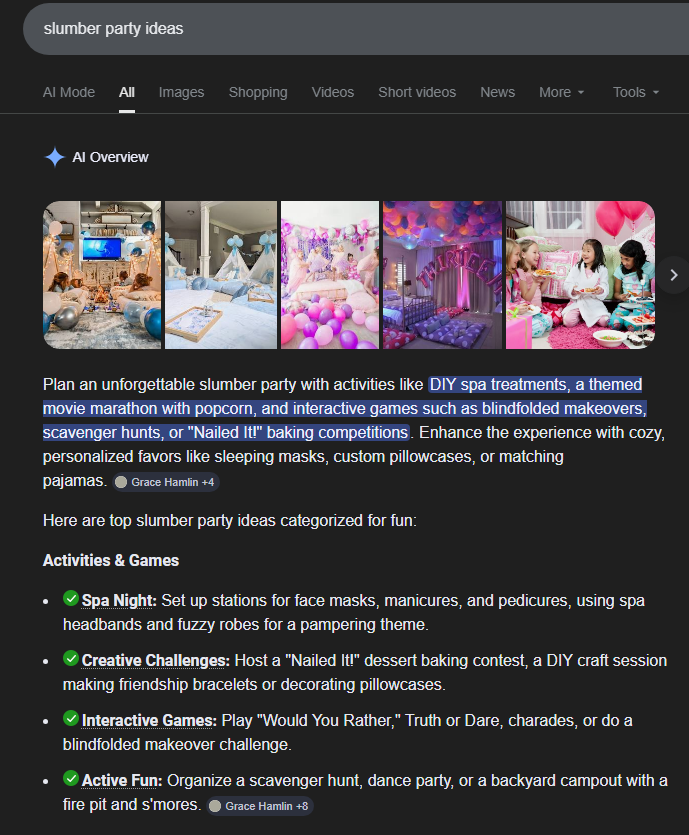The width and height of the screenshot is (689, 835).
Task: Show next images with the carousel arrow
Action: coord(674,275)
